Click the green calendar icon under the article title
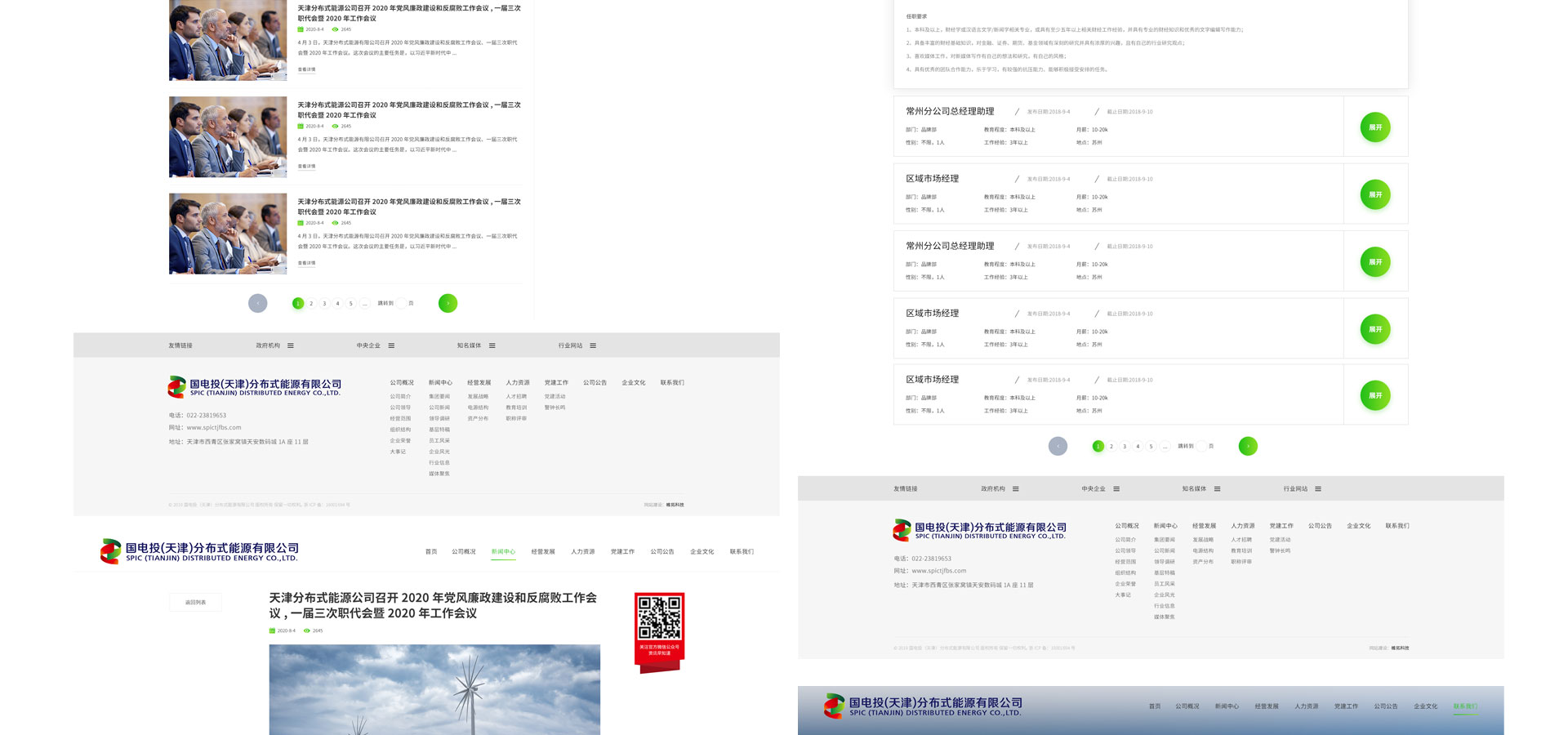1568x735 pixels. coord(272,630)
